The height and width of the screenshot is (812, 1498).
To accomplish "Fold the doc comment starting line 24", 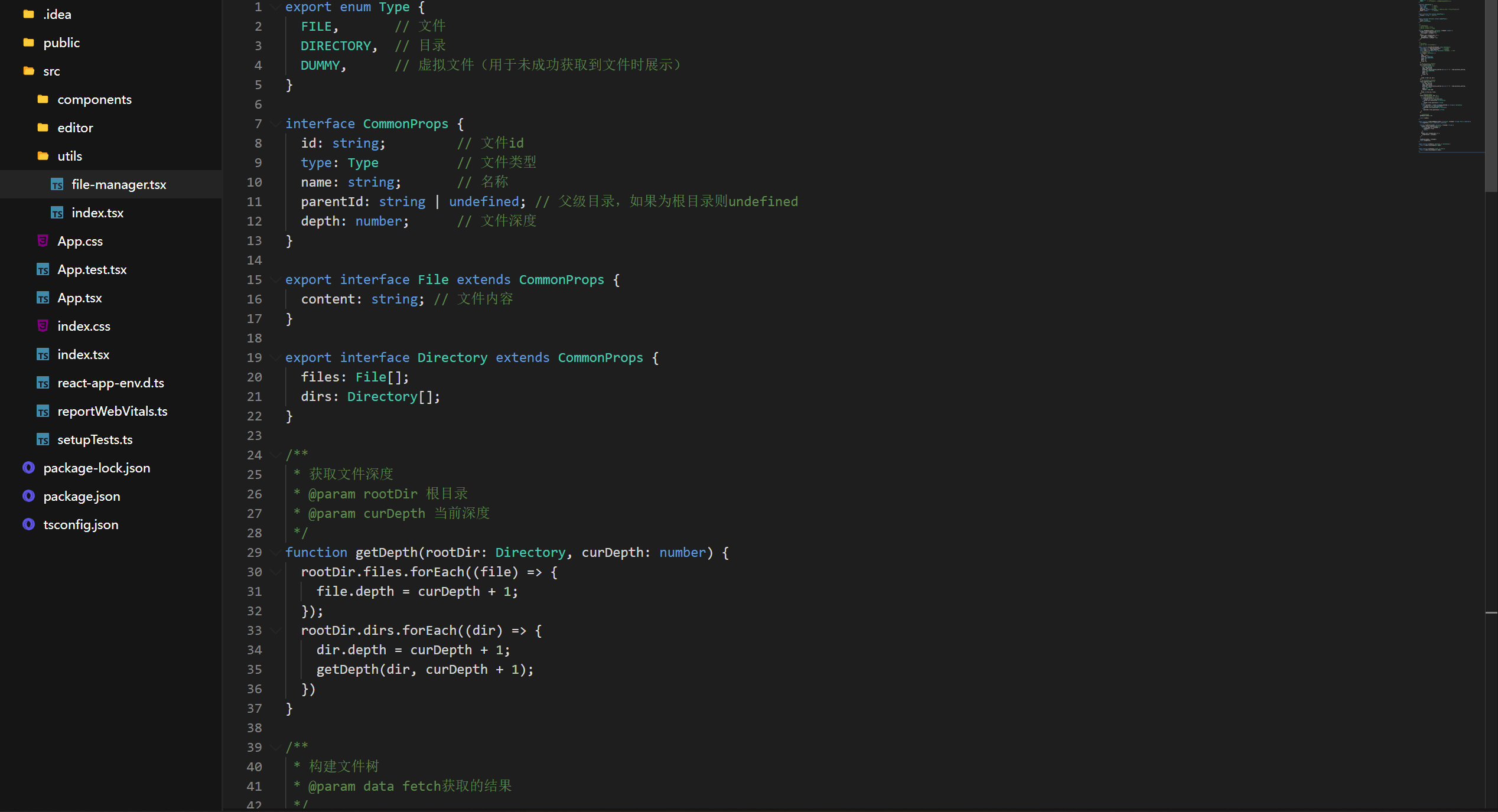I will click(275, 455).
